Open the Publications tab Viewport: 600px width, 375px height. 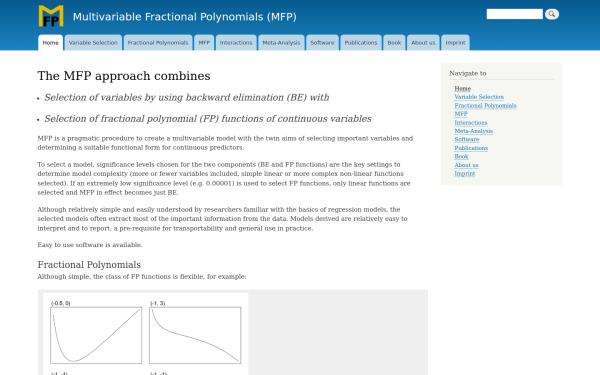[x=361, y=42]
